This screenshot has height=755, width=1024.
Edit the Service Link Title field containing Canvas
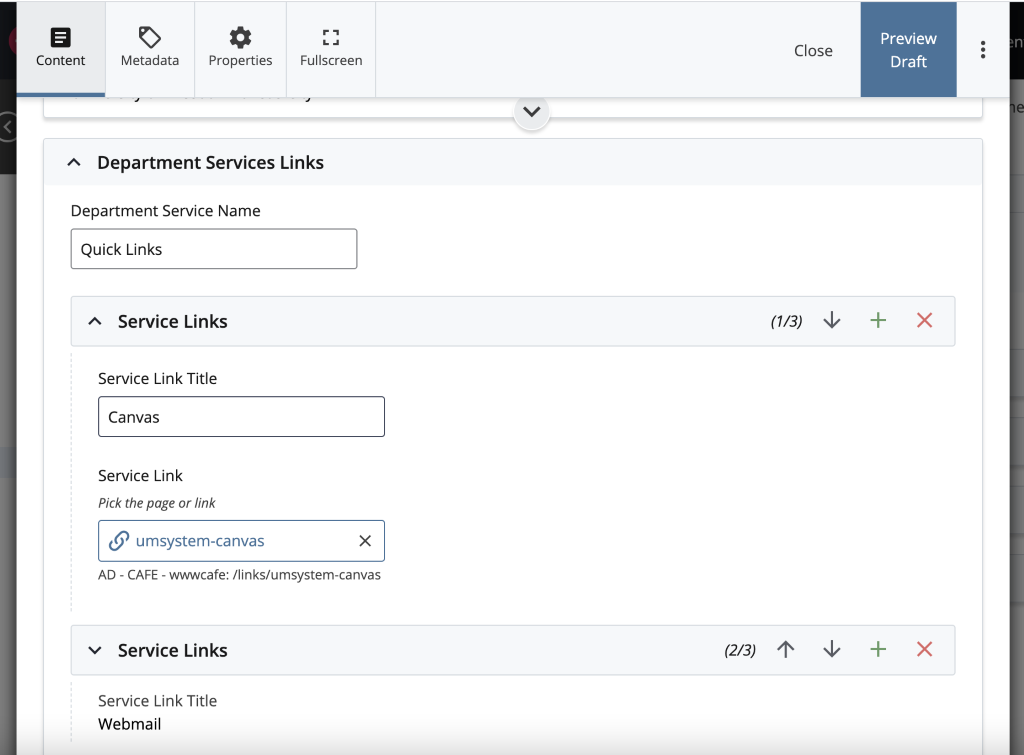pyautogui.click(x=241, y=417)
